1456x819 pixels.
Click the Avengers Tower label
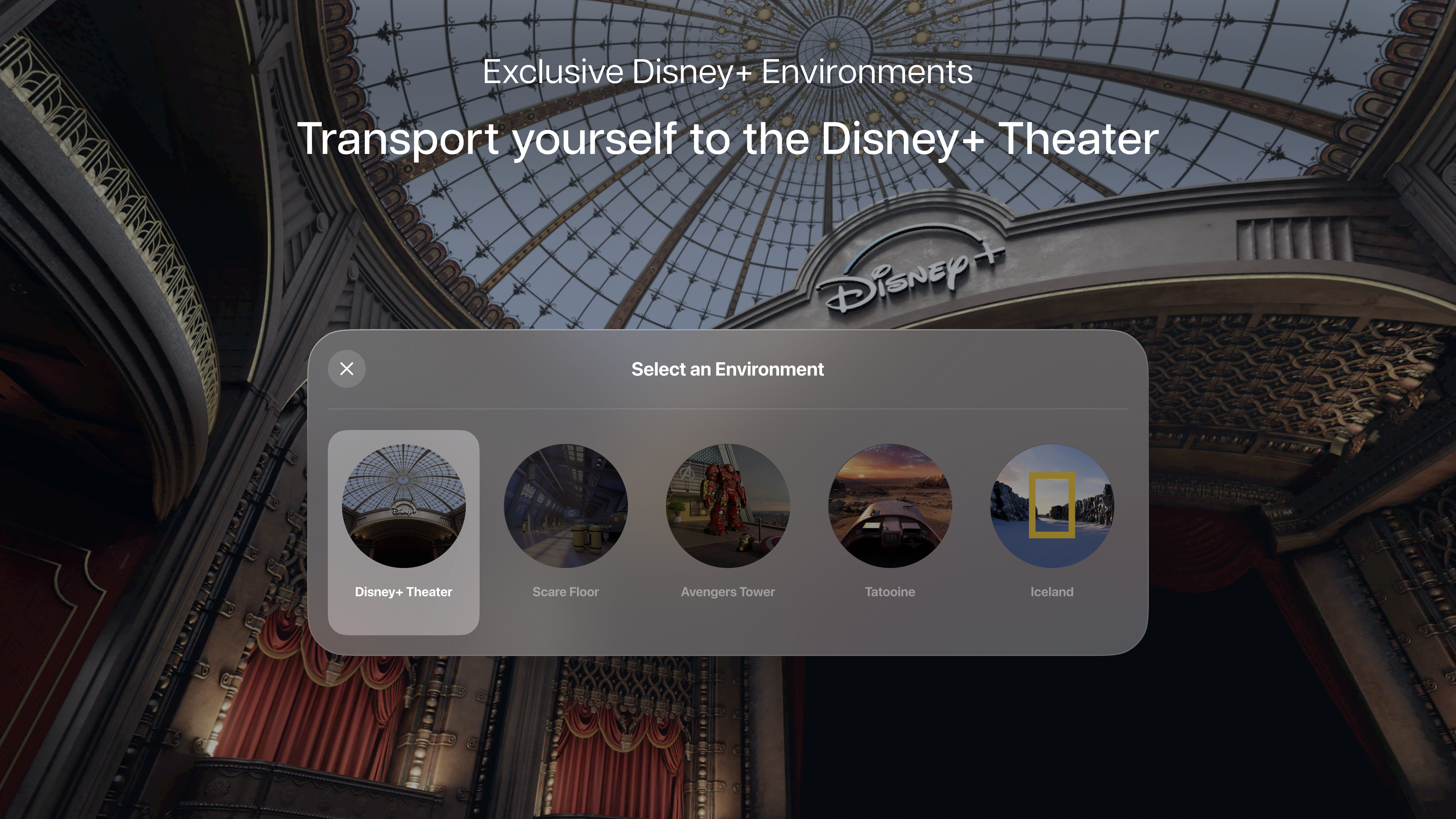point(728,592)
